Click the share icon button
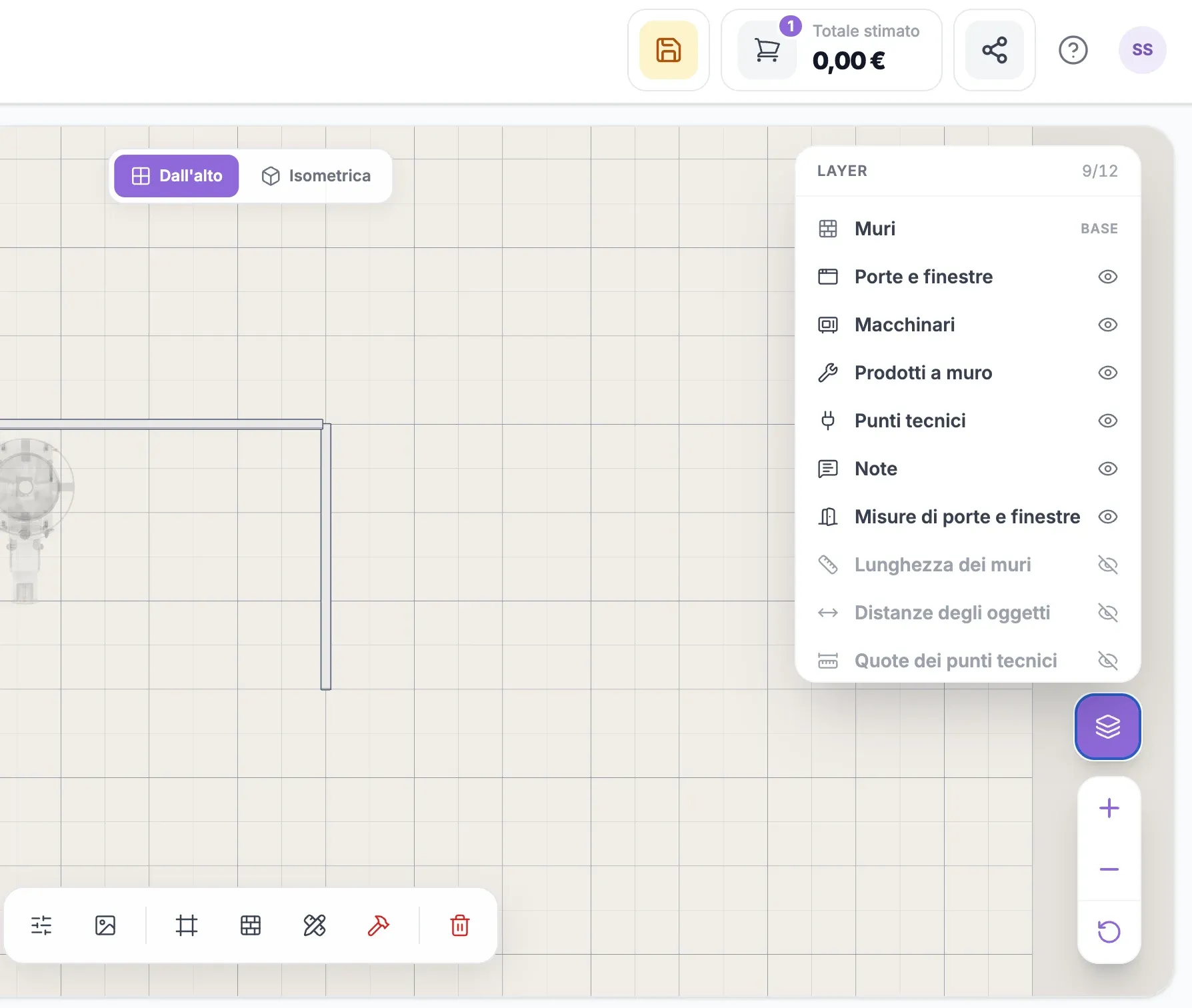This screenshot has width=1192, height=1008. [x=994, y=50]
